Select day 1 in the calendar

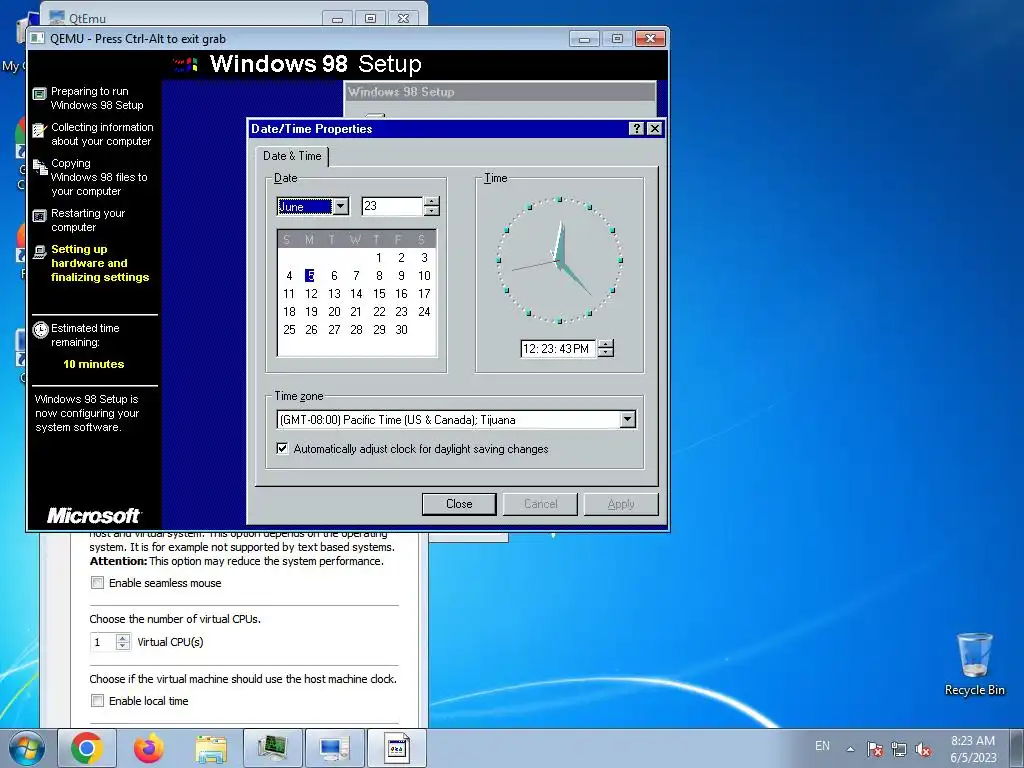(x=379, y=258)
